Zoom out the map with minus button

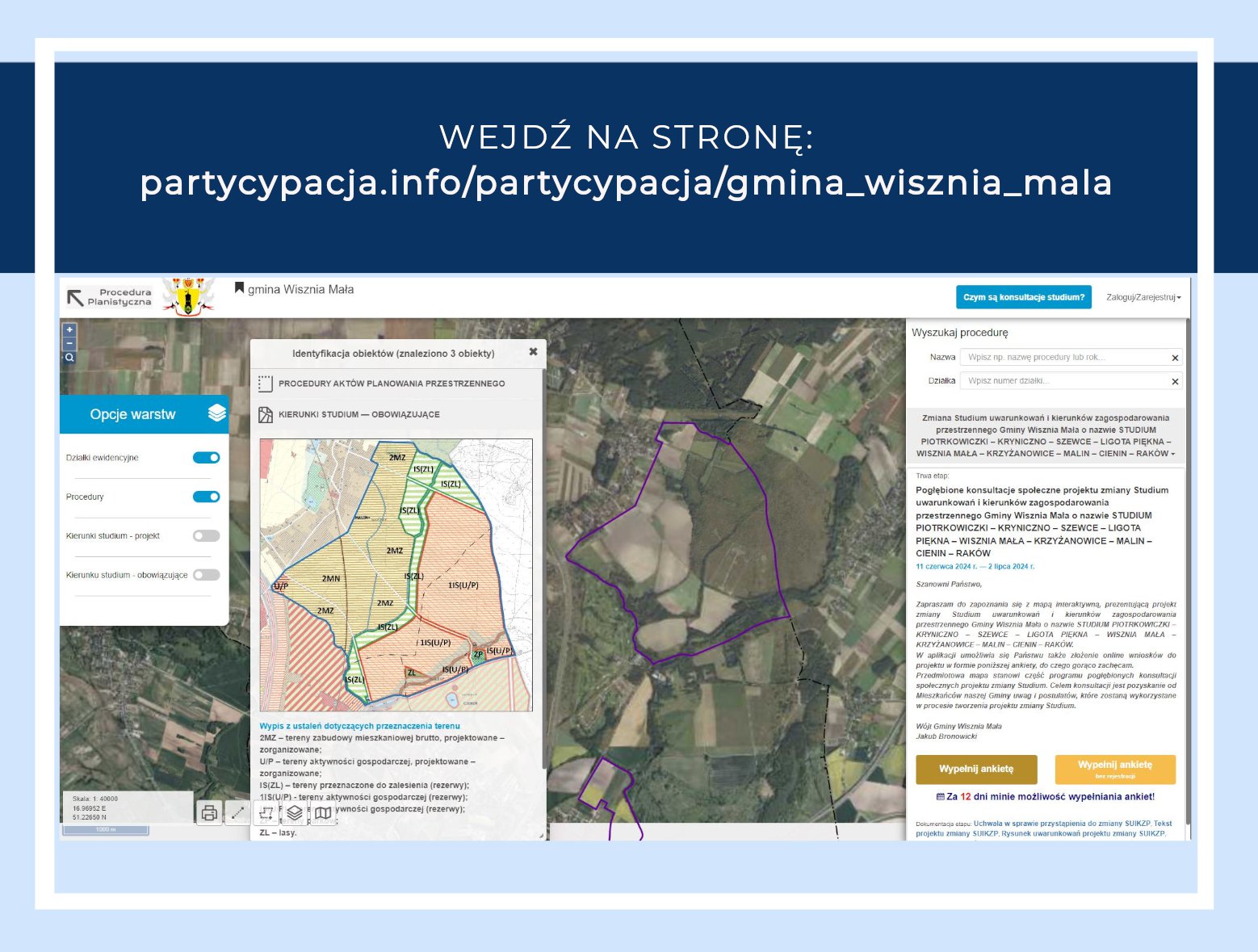click(x=69, y=343)
